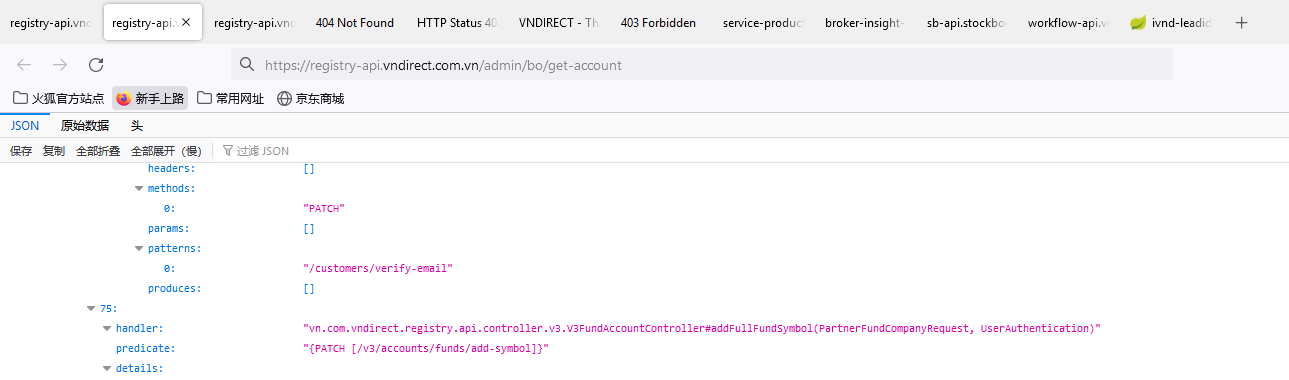Switch to the VNDIRECT tab
The image size is (1289, 380).
tap(558, 22)
